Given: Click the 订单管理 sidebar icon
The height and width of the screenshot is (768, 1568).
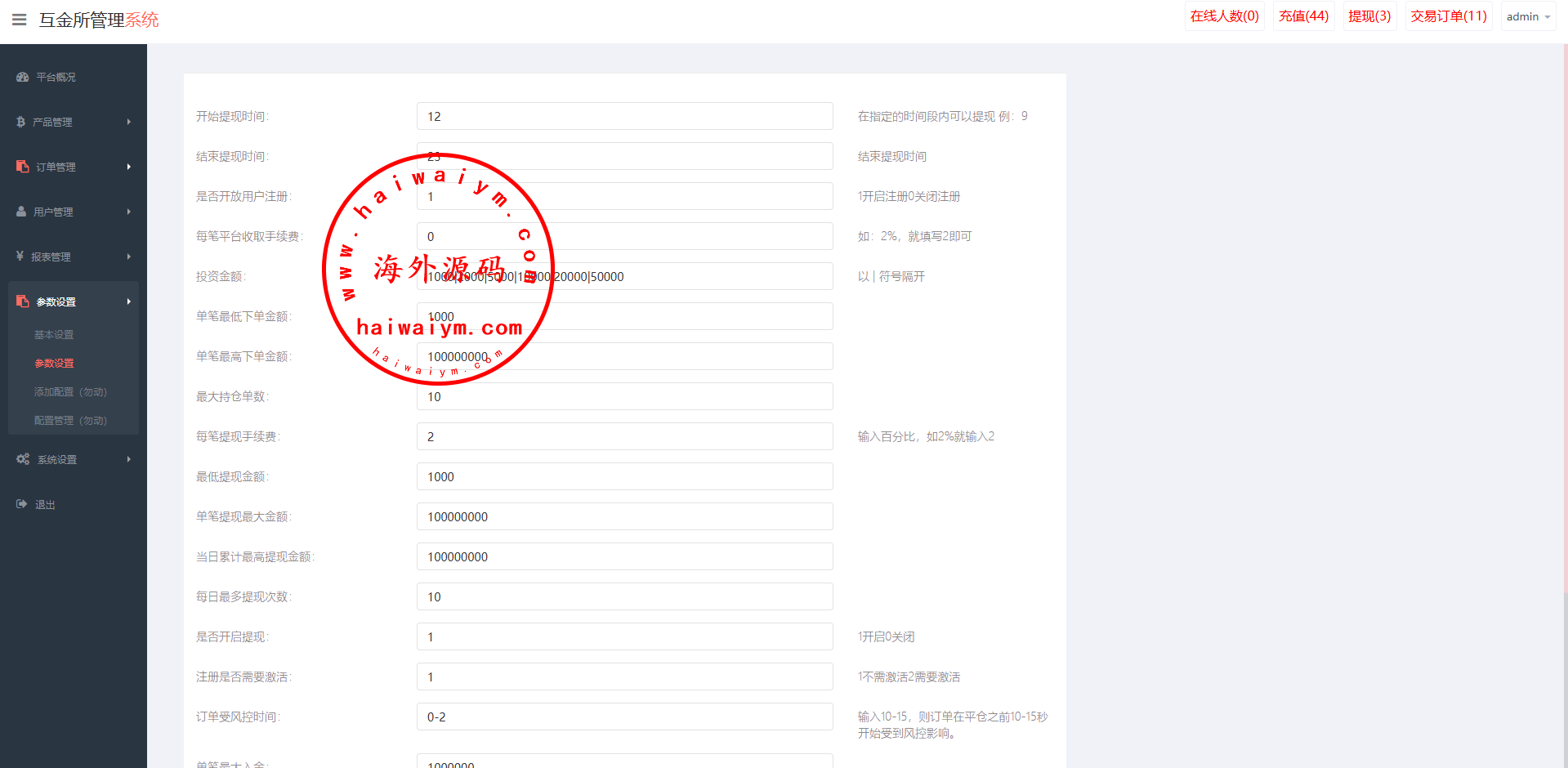Looking at the screenshot, I should tap(23, 167).
